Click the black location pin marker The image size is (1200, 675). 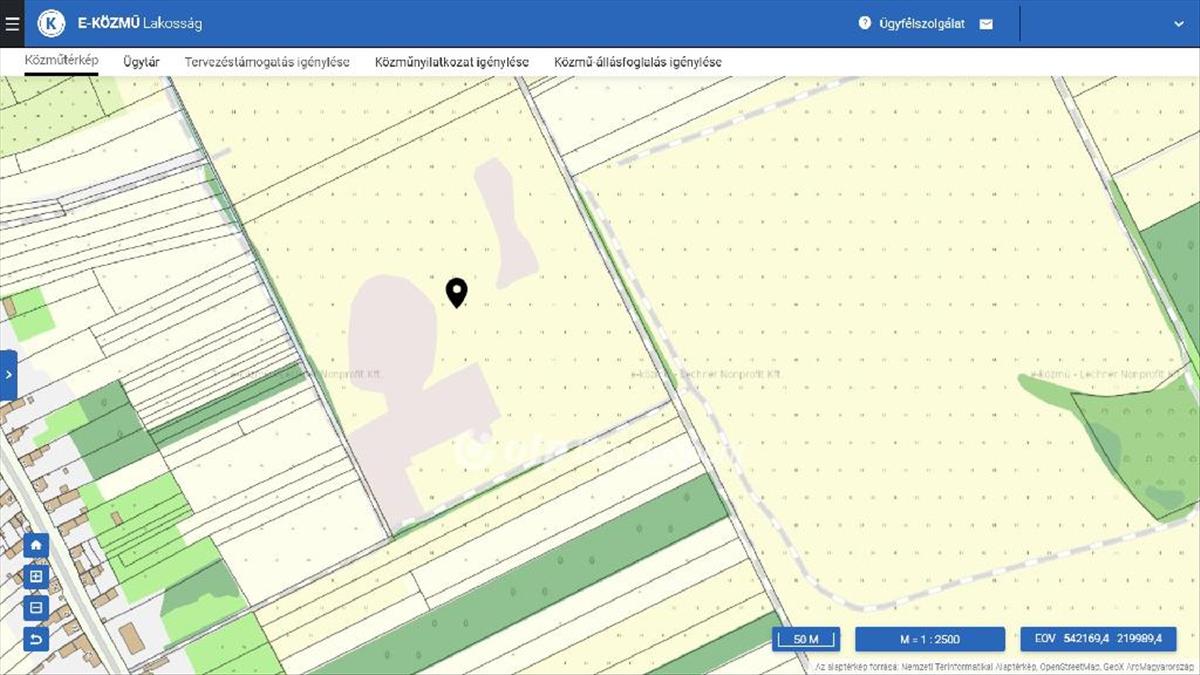pyautogui.click(x=456, y=291)
